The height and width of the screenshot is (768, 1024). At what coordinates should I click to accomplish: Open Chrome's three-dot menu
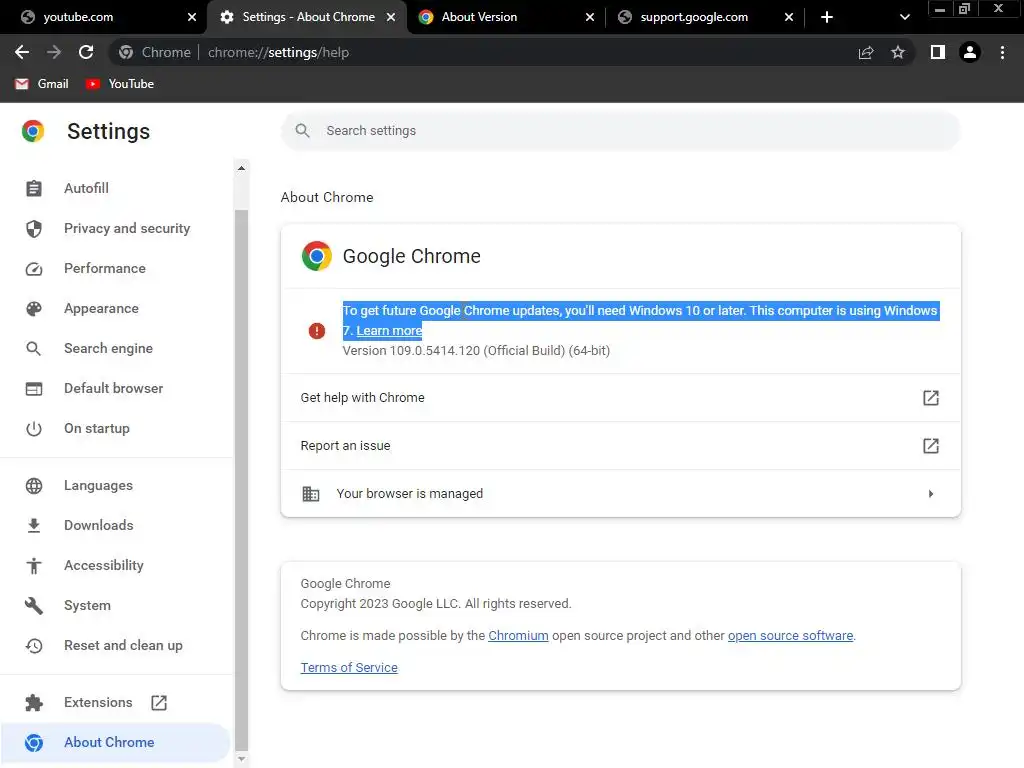click(x=1002, y=52)
